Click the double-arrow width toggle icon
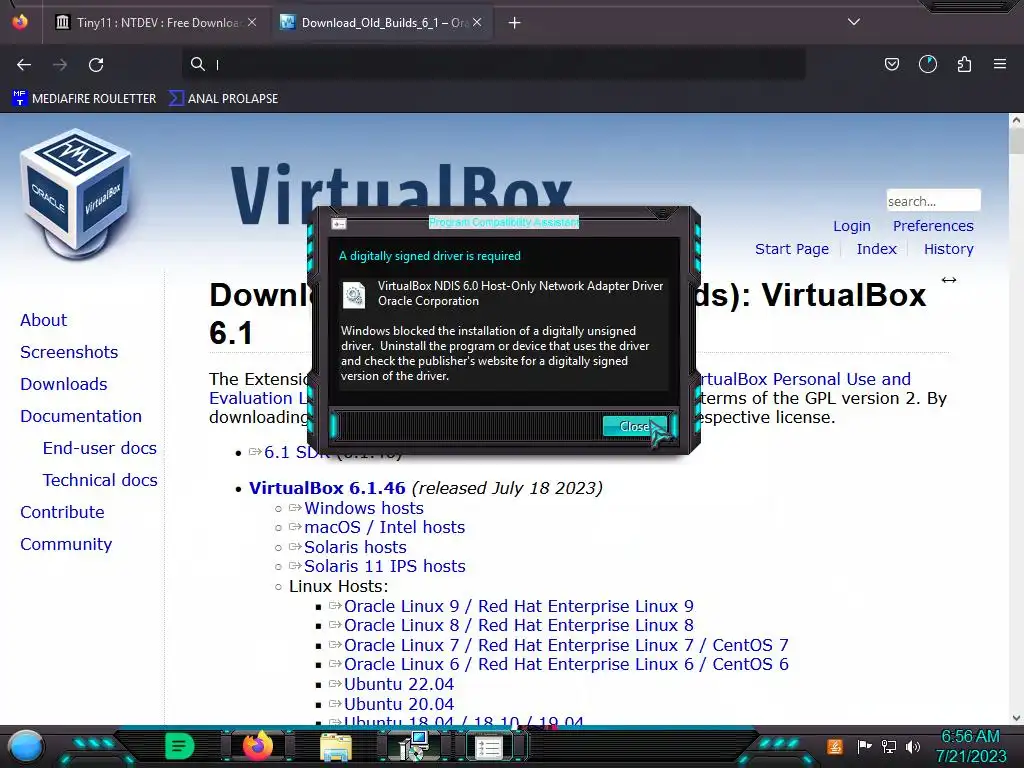 [949, 280]
